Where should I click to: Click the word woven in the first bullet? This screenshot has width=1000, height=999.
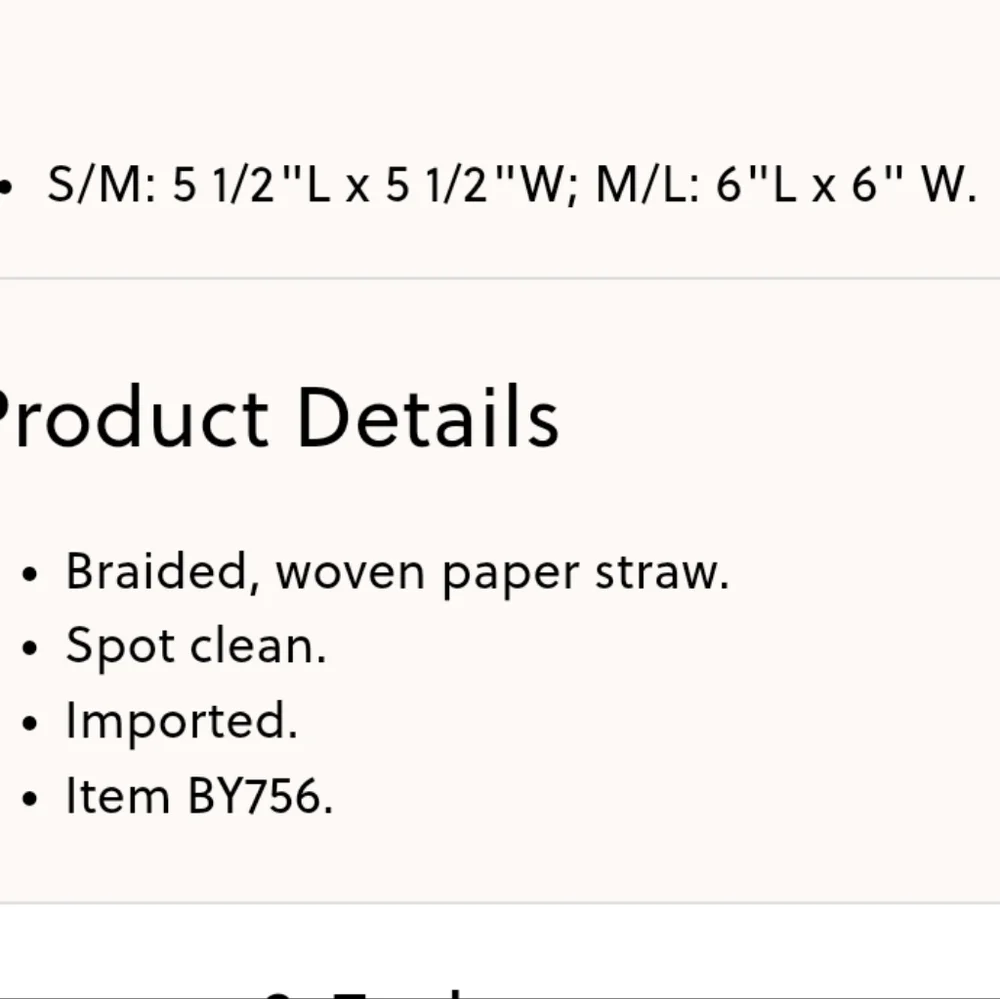350,573
